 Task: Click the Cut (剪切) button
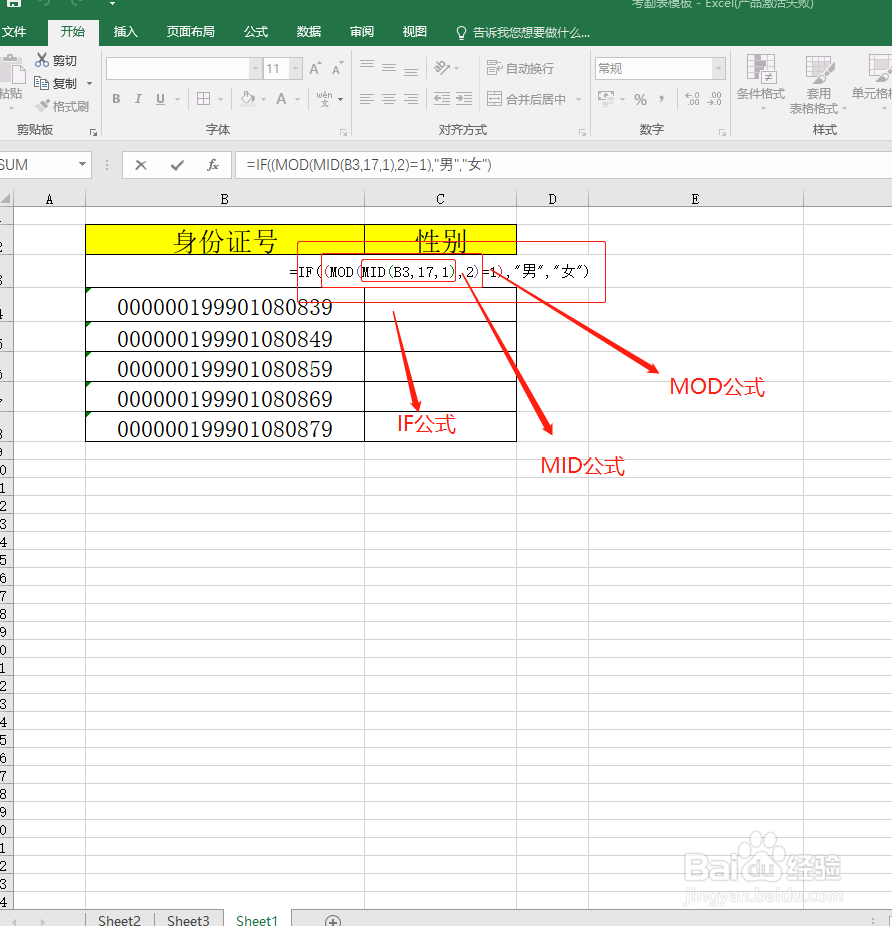point(56,60)
